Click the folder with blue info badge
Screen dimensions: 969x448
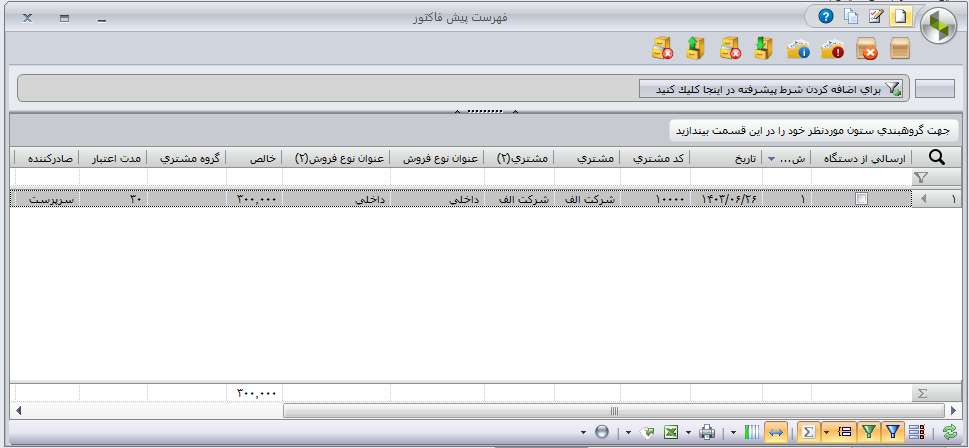tap(798, 49)
